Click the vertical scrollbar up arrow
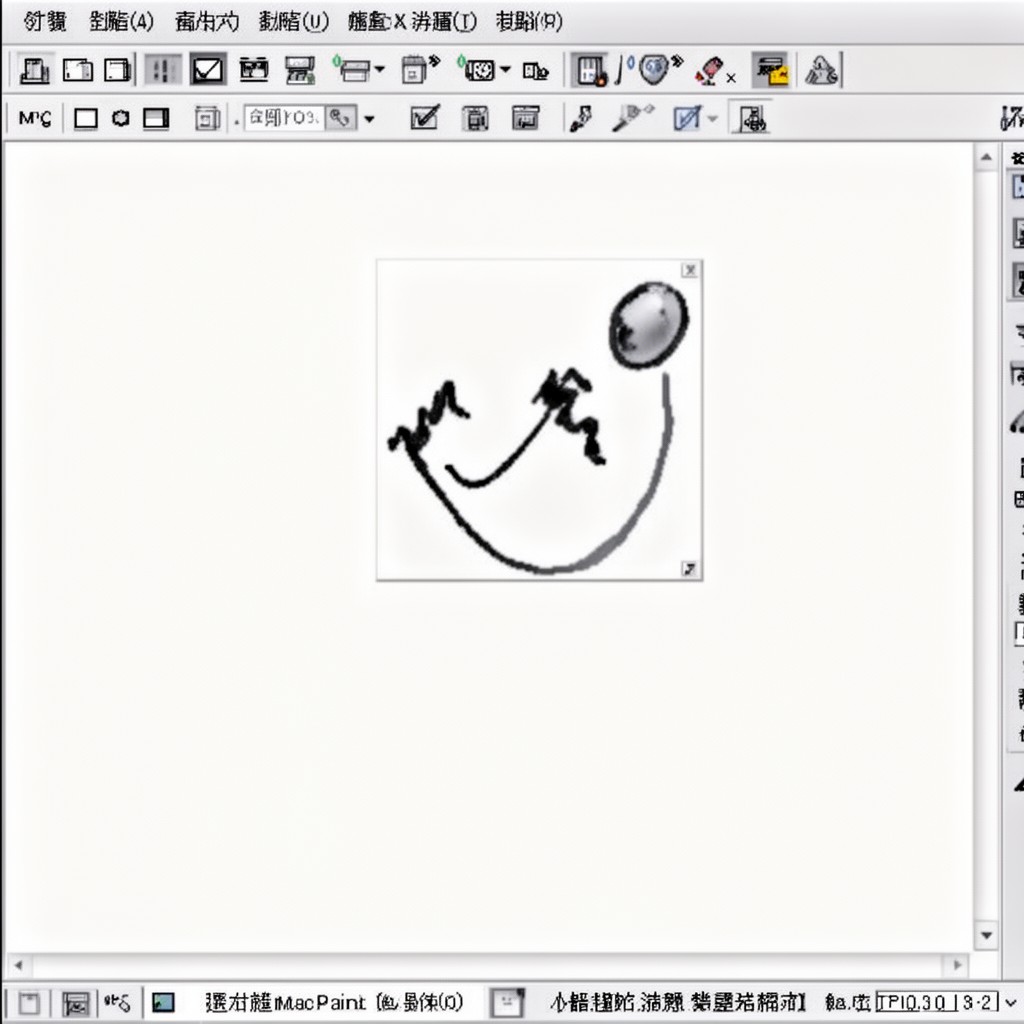This screenshot has width=1024, height=1024. (x=986, y=157)
